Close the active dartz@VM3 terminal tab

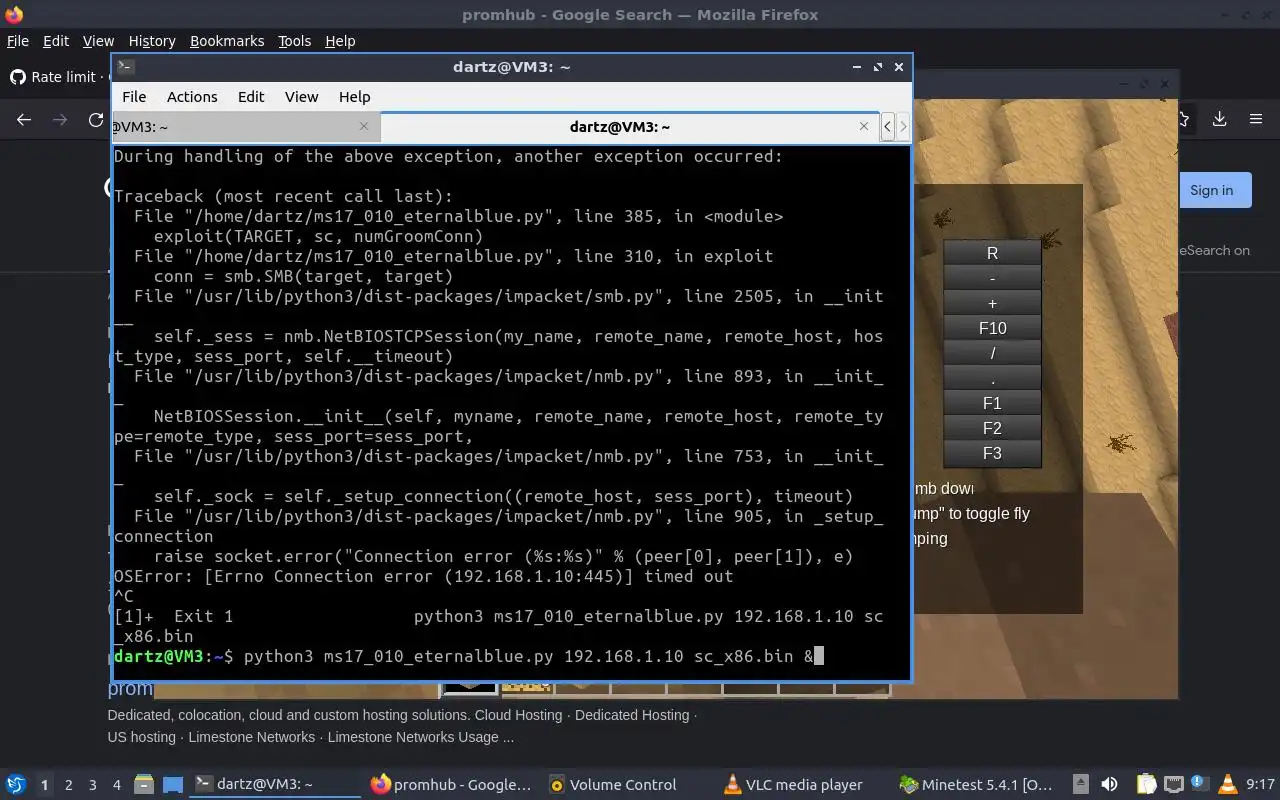[x=864, y=126]
